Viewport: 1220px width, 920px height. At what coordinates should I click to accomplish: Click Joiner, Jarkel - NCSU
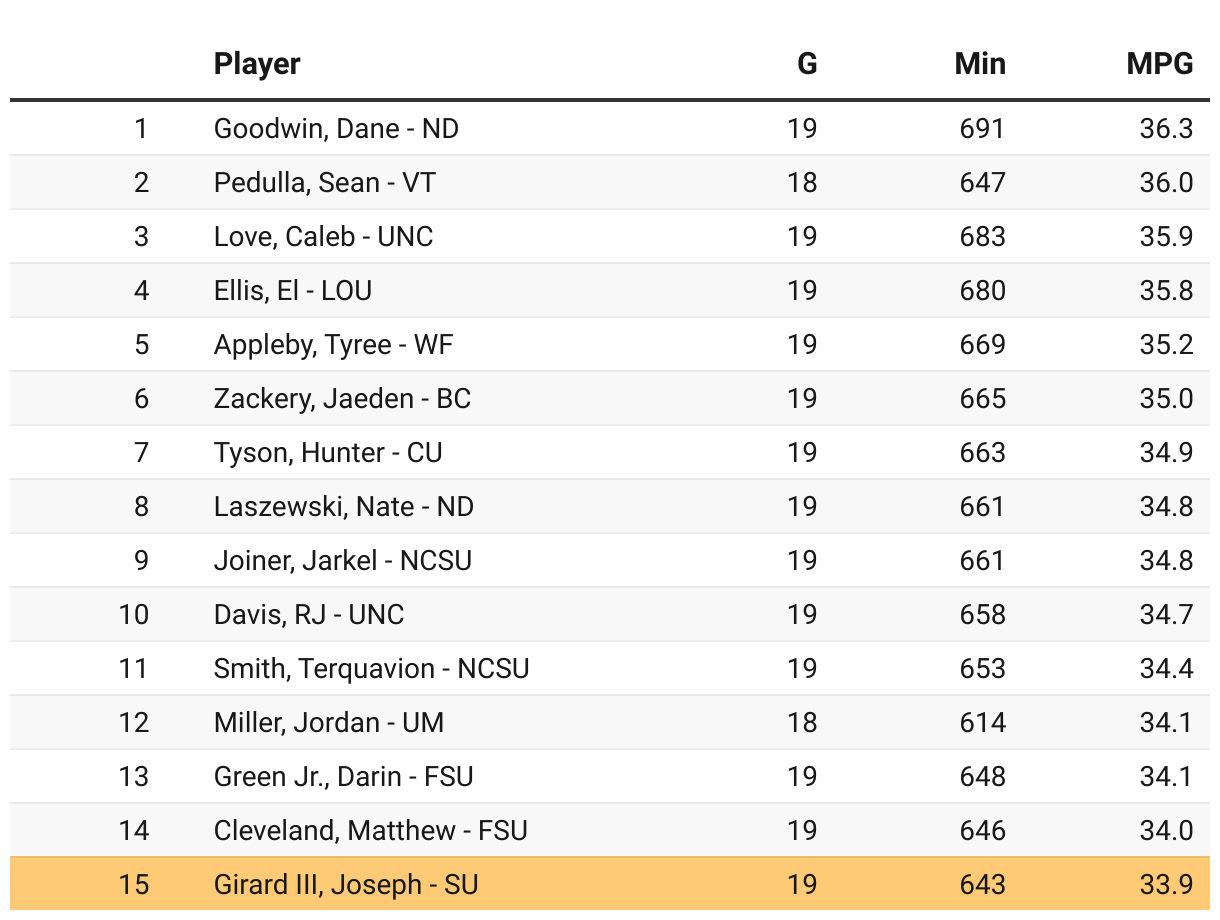click(x=342, y=561)
